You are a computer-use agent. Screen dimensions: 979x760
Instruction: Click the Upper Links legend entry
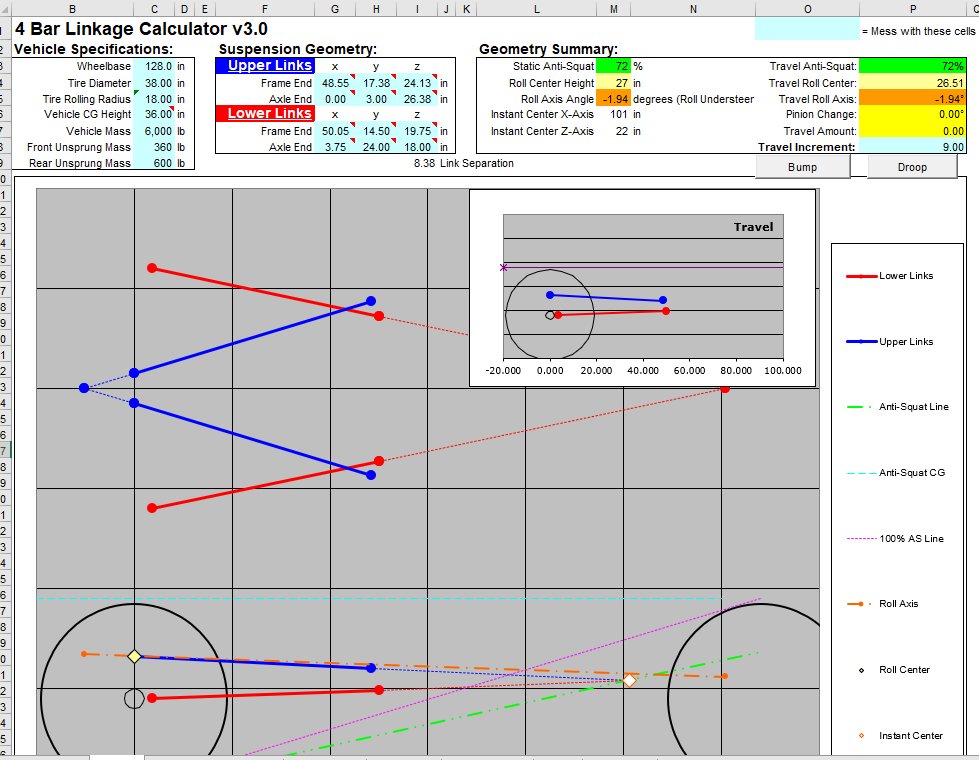coord(890,342)
